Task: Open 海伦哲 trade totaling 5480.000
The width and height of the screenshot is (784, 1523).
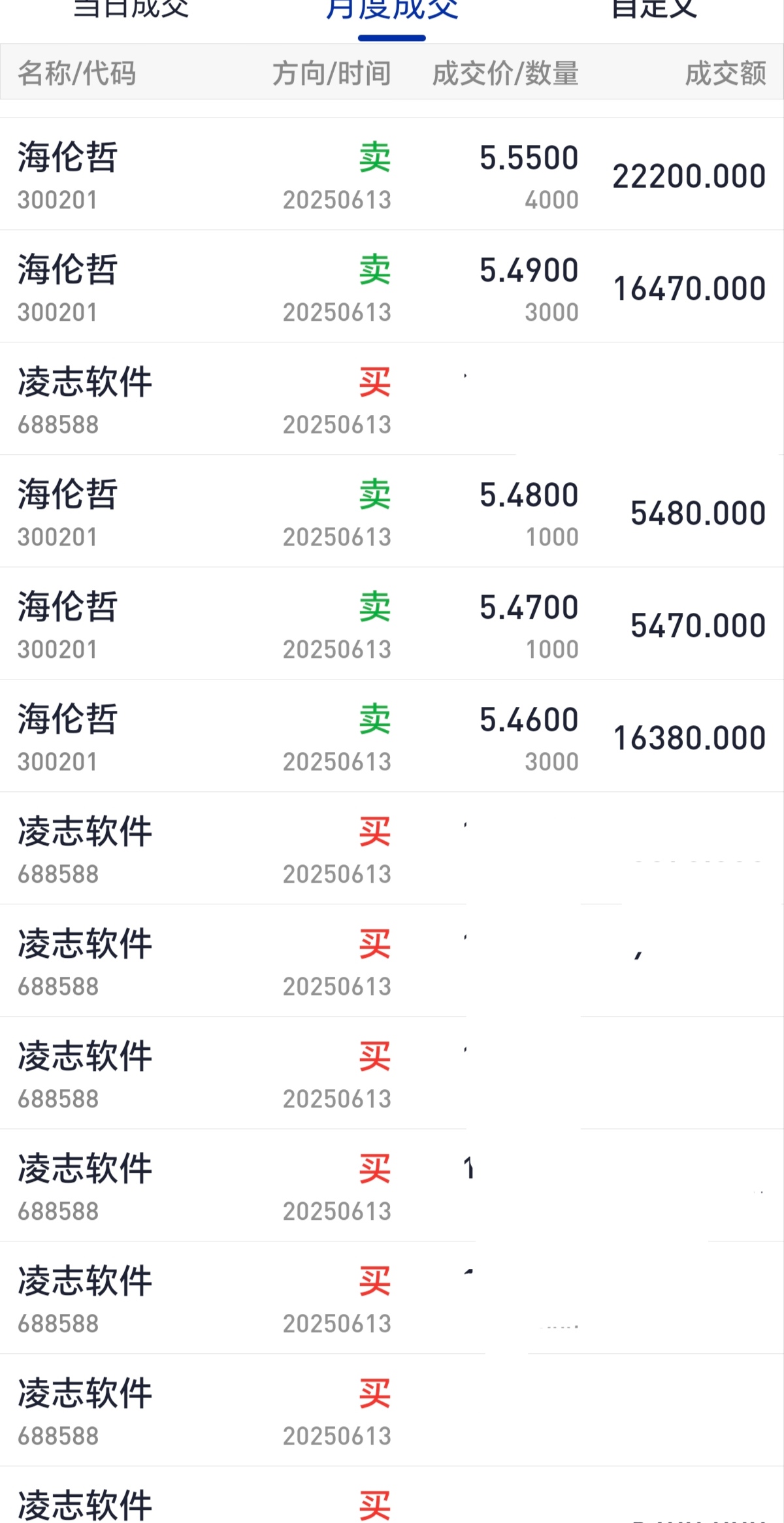Action: point(392,512)
